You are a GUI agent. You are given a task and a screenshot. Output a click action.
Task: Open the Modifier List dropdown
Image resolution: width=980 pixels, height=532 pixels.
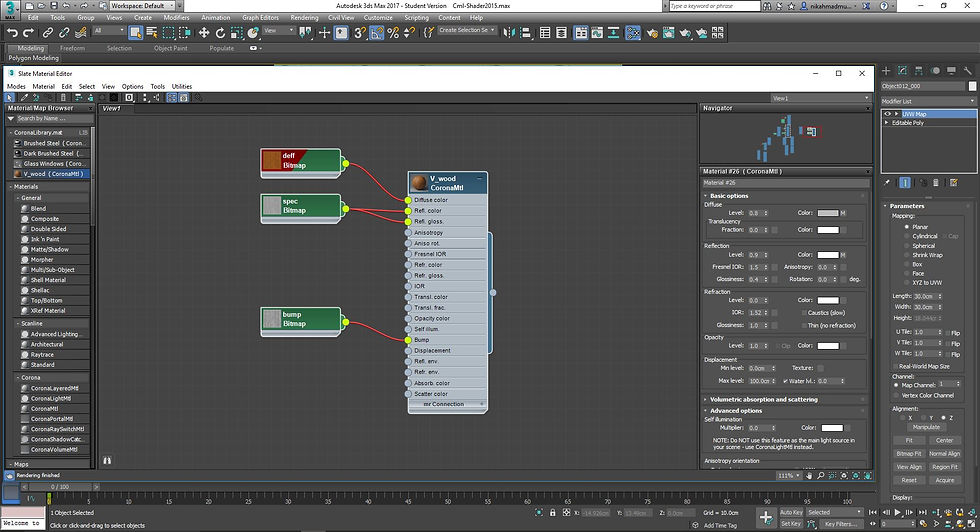coord(928,101)
